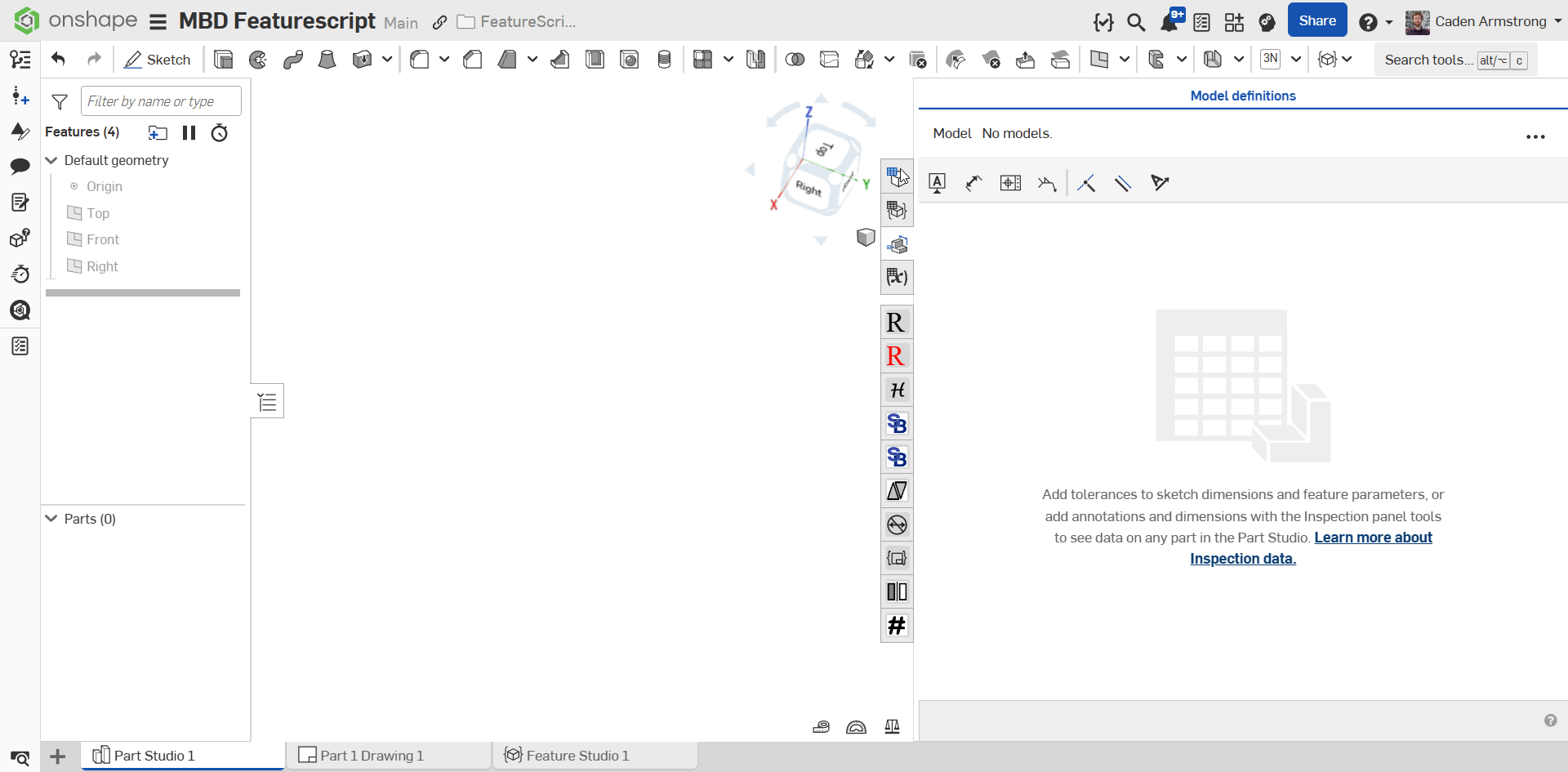Select the Delete face tool
The width and height of the screenshot is (1568, 772).
(991, 60)
